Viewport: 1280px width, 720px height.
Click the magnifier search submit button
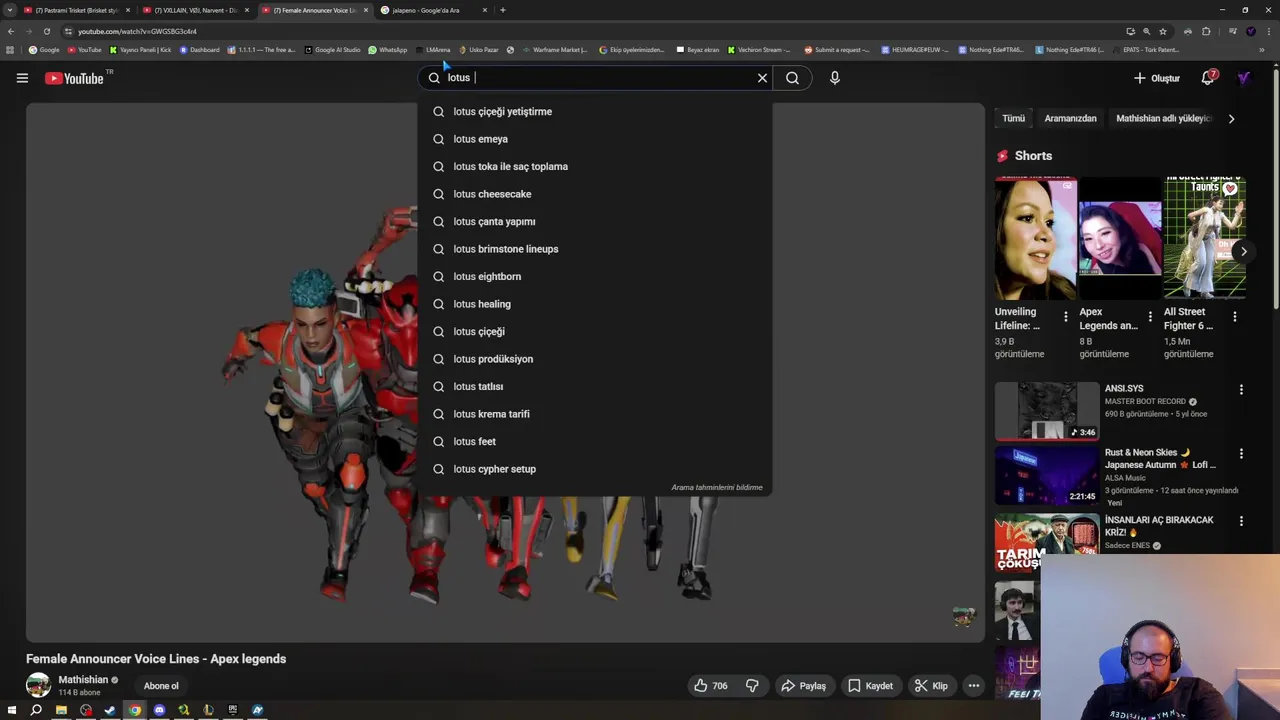coord(792,78)
